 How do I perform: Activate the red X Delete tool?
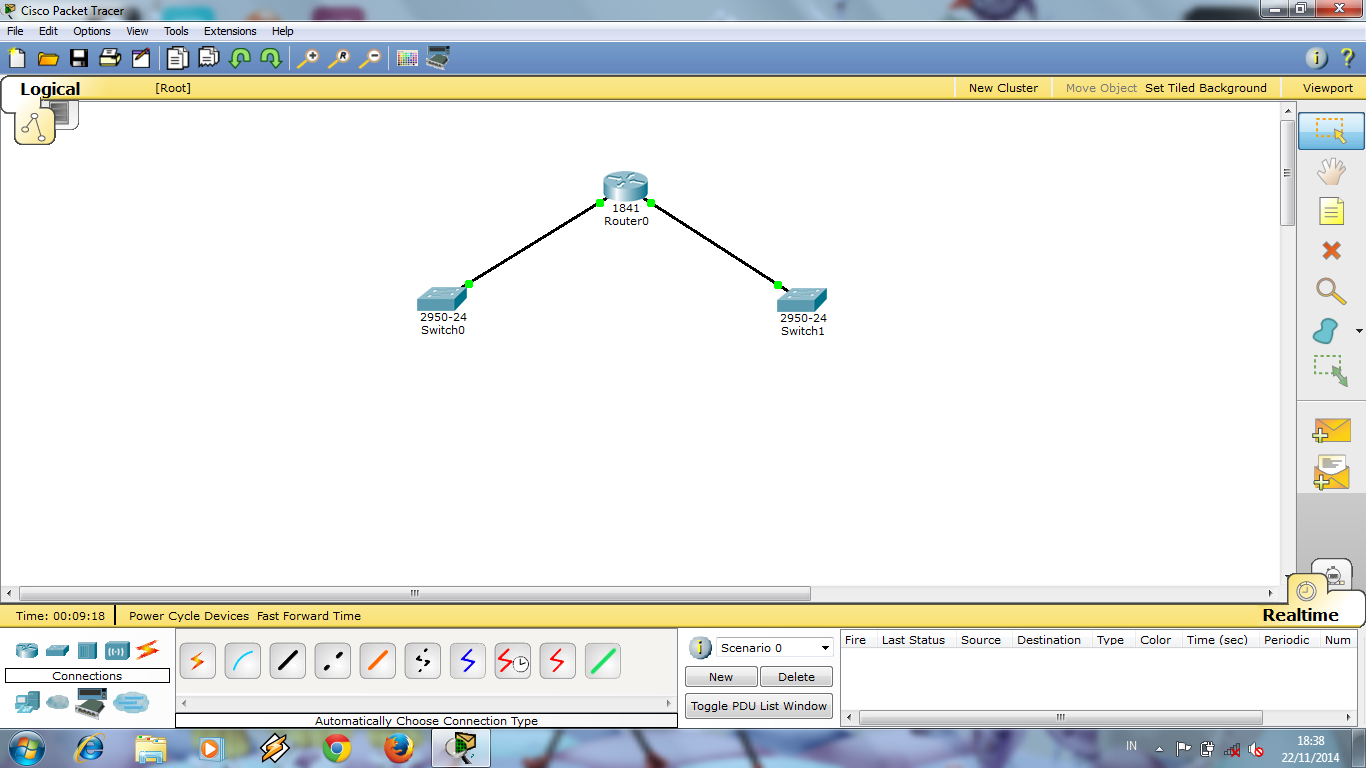click(1331, 250)
